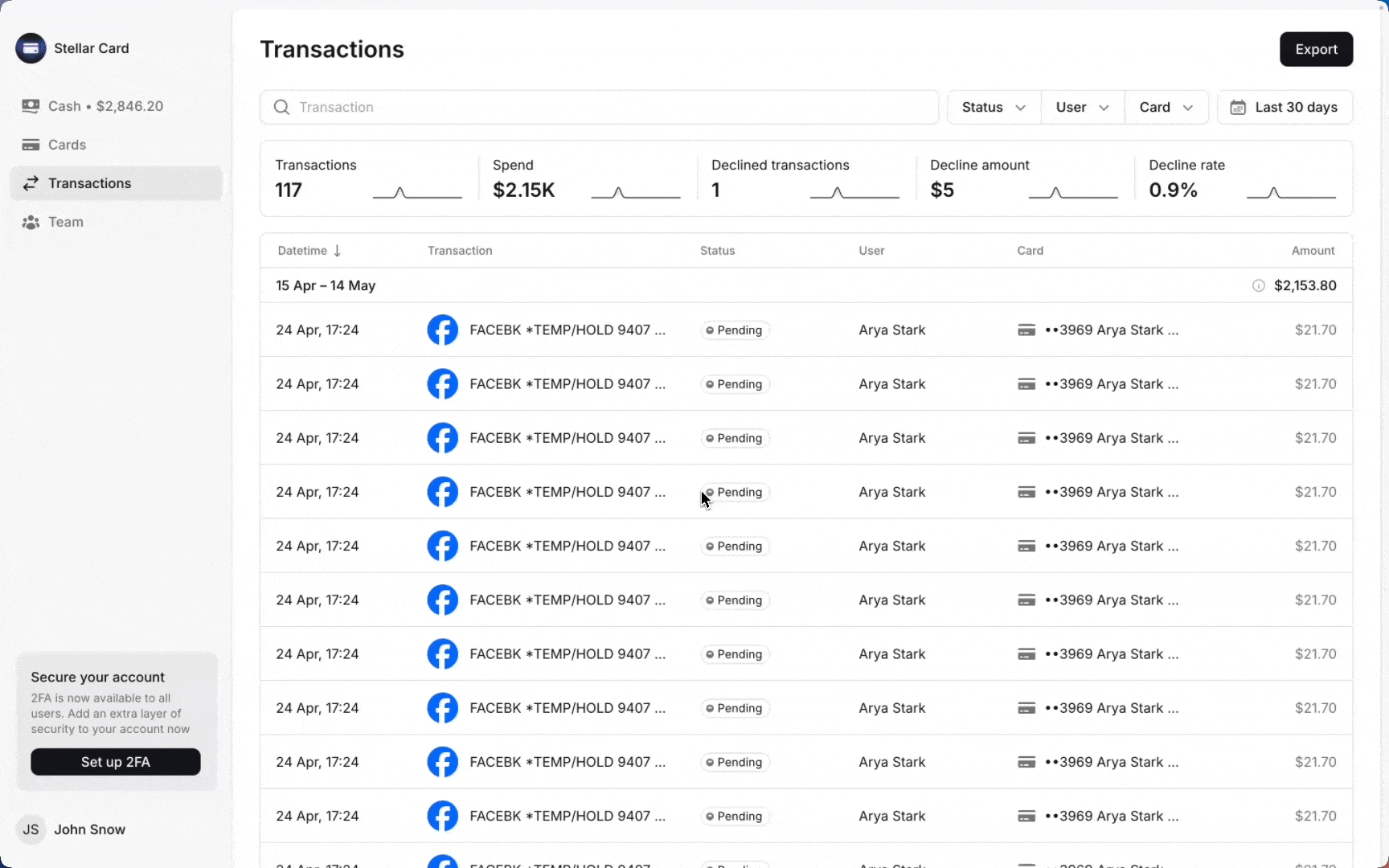Click the $2,153.80 period total
The width and height of the screenshot is (1389, 868).
[x=1305, y=285]
